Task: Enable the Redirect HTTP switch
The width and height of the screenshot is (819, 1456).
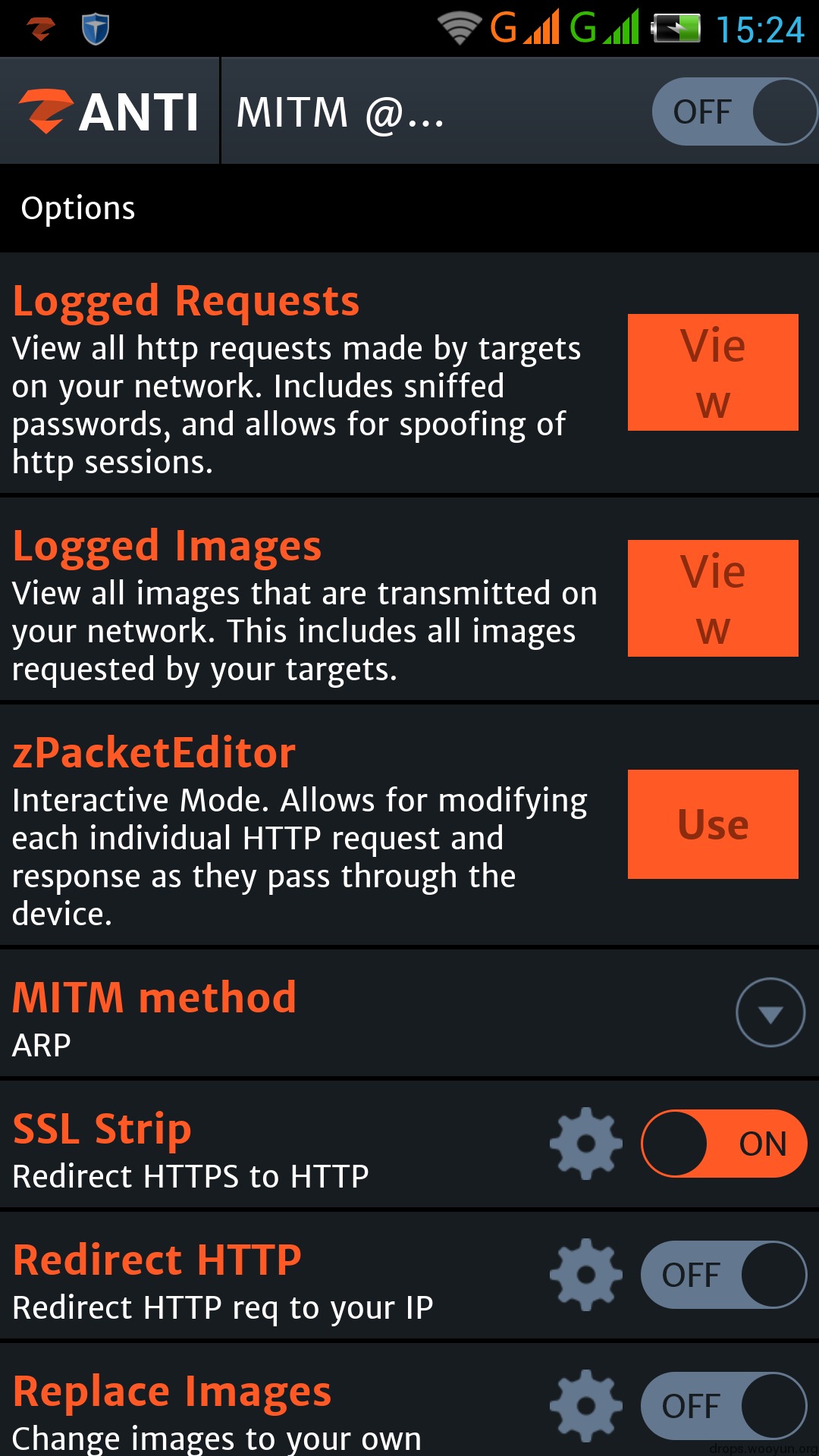Action: coord(723,1275)
